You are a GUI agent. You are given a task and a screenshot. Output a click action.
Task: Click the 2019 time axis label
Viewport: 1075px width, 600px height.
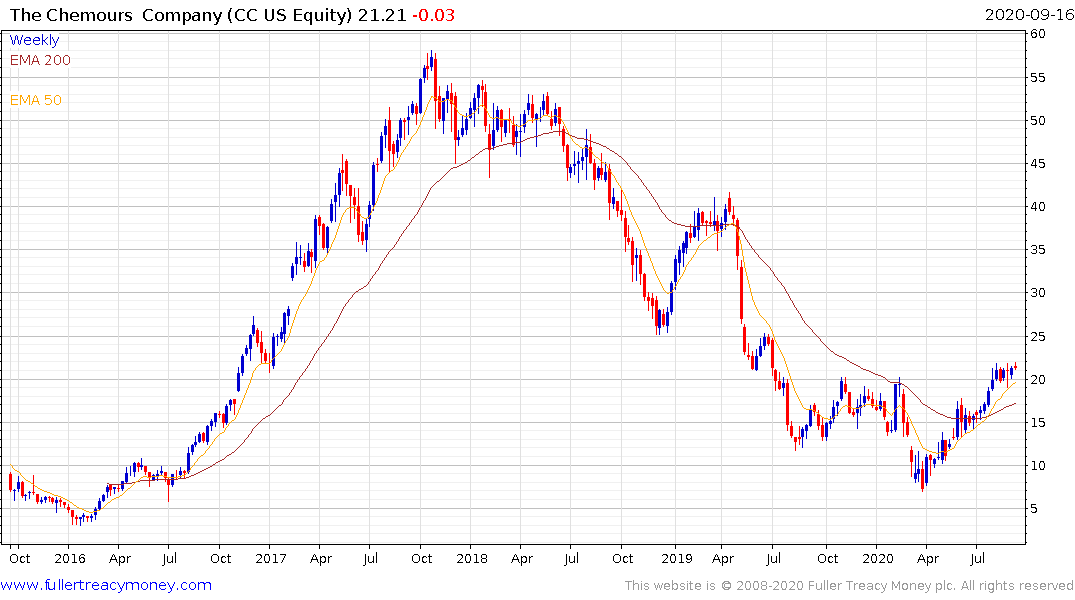click(x=677, y=558)
